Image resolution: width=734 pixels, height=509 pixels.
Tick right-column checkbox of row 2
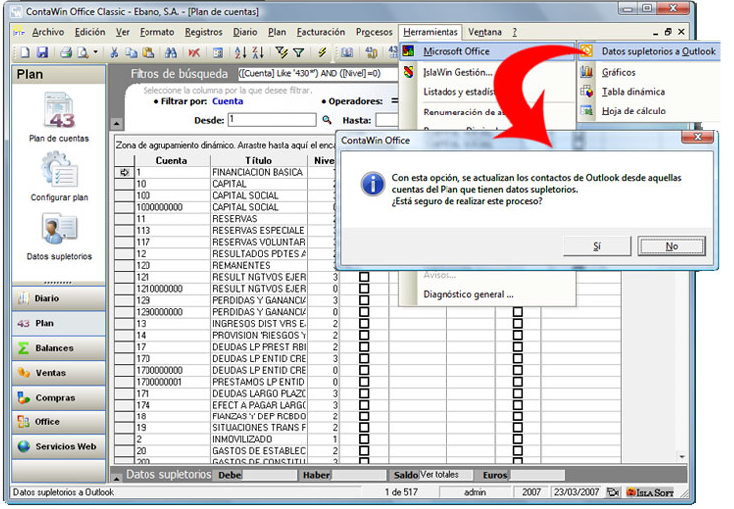pos(518,439)
